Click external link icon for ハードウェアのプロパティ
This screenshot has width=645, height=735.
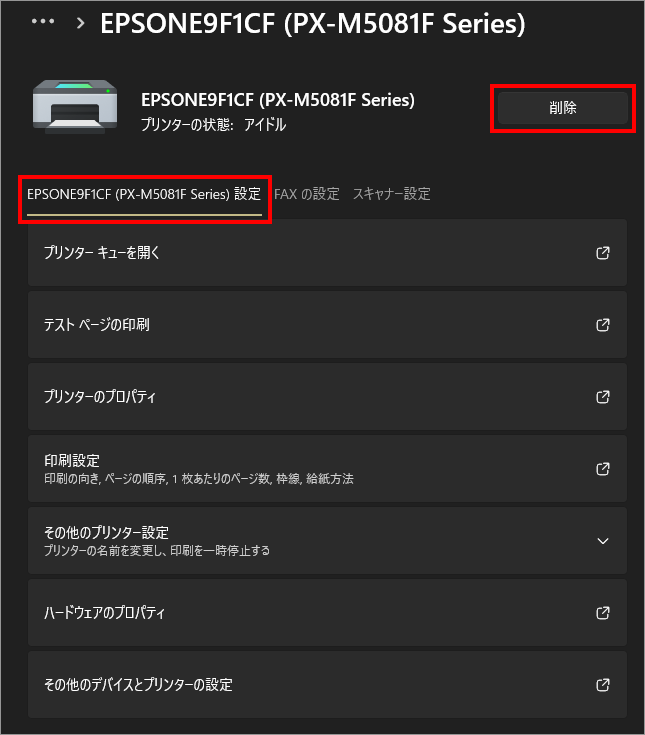(x=603, y=613)
